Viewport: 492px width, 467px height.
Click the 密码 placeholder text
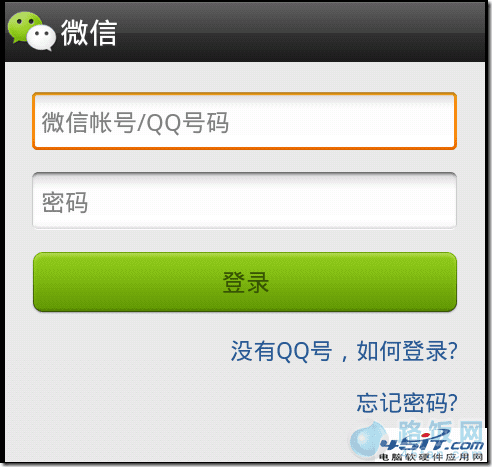65,202
